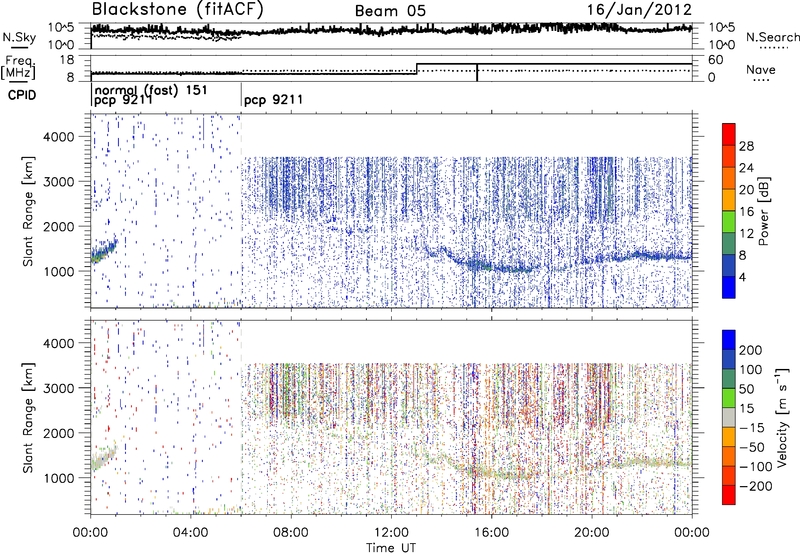The image size is (800, 554).
Task: Select the "3000" tick on velocity panel
Action: [58, 388]
